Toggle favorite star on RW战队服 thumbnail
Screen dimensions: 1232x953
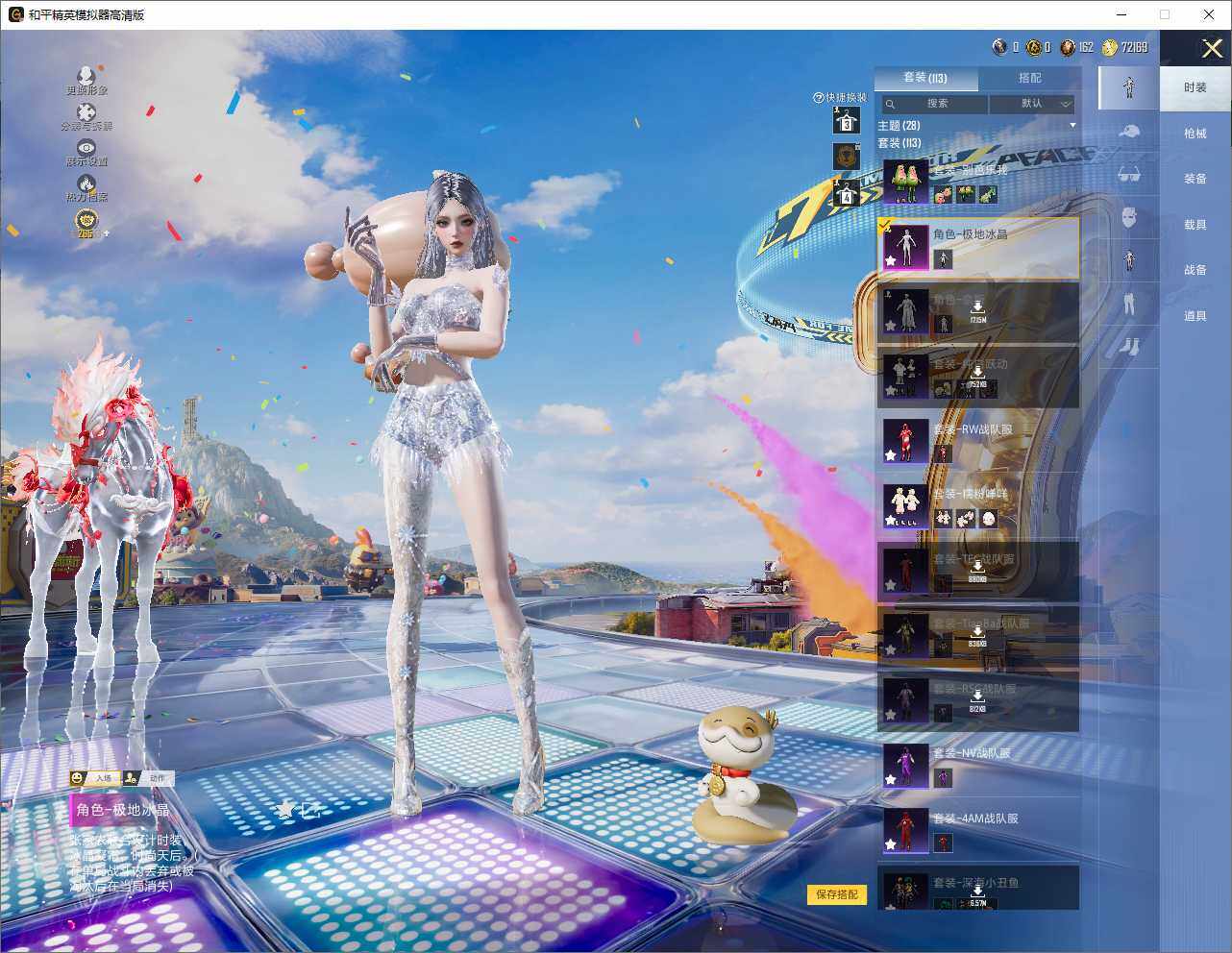891,455
